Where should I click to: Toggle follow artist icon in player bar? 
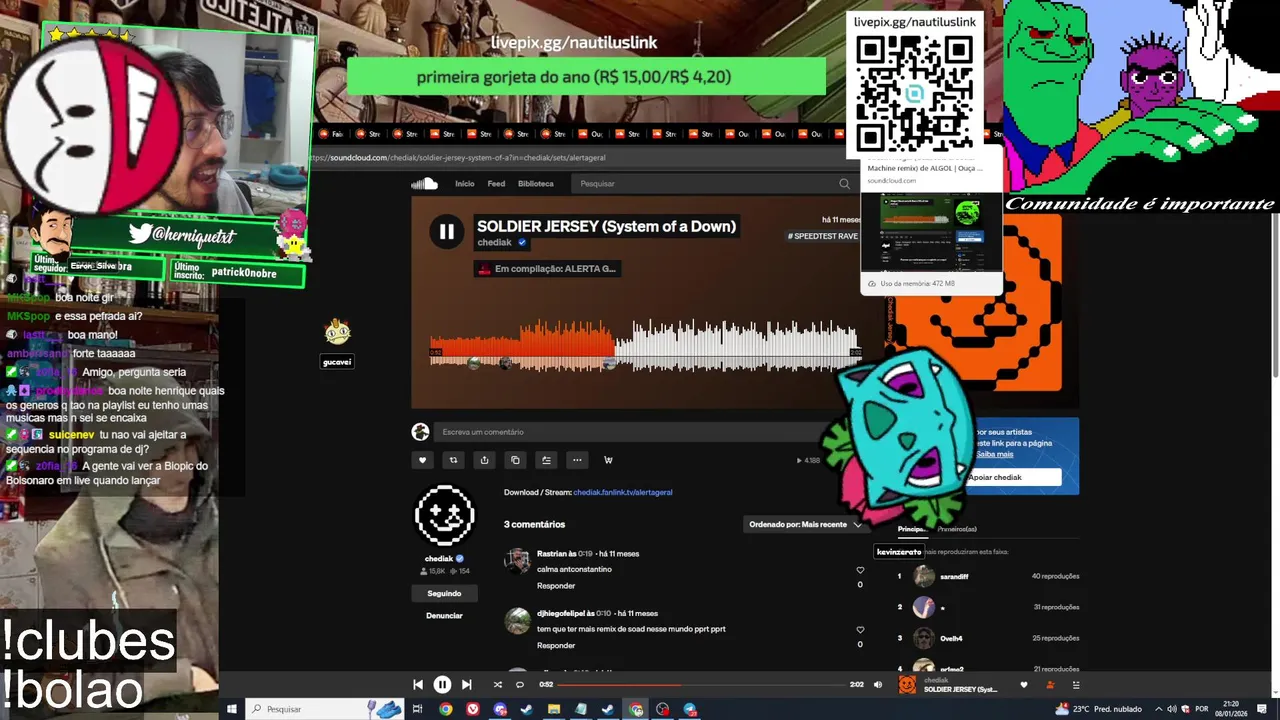pyautogui.click(x=1050, y=685)
